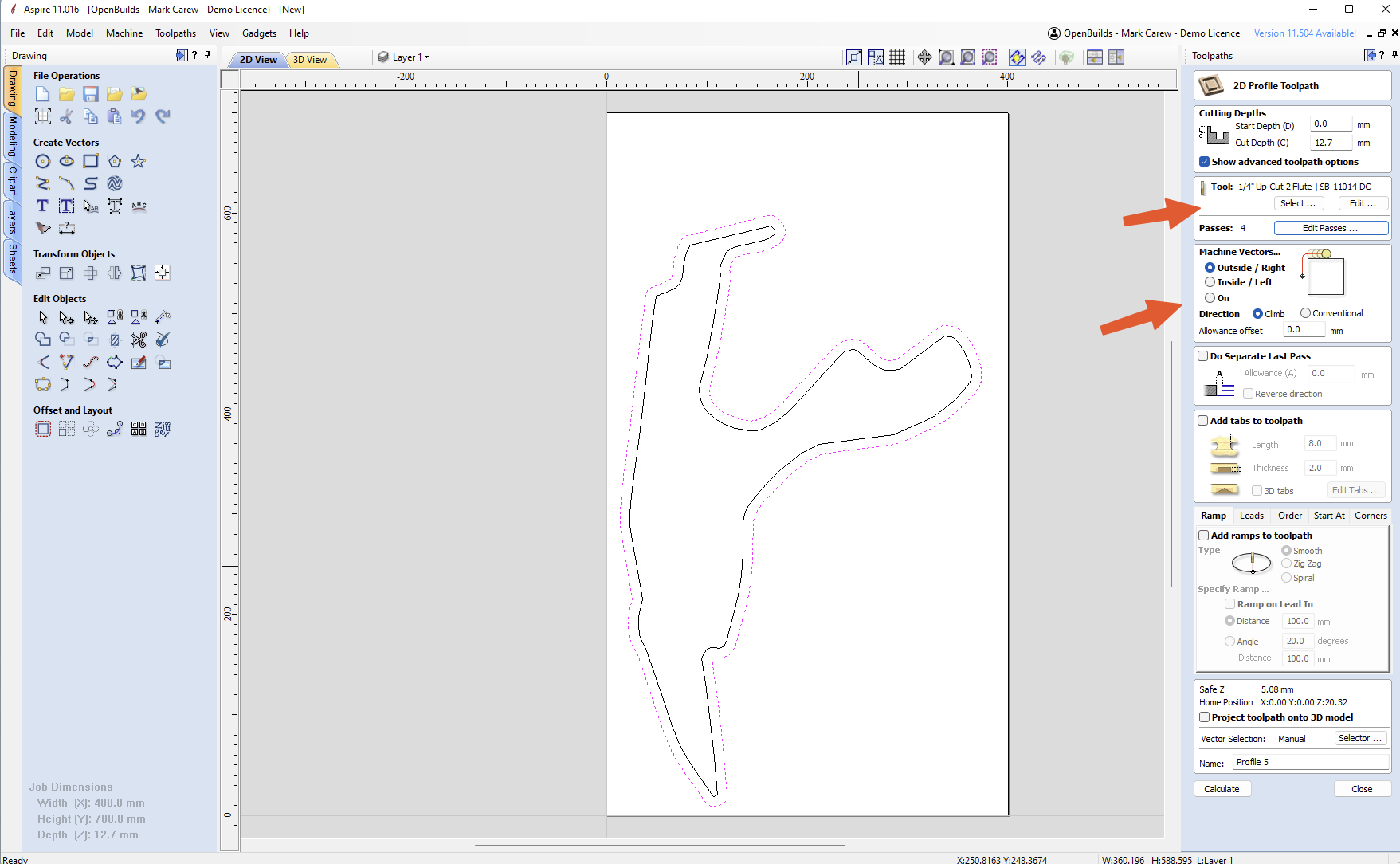Click the Allowance offset field
The height and width of the screenshot is (864, 1400).
click(x=1303, y=329)
